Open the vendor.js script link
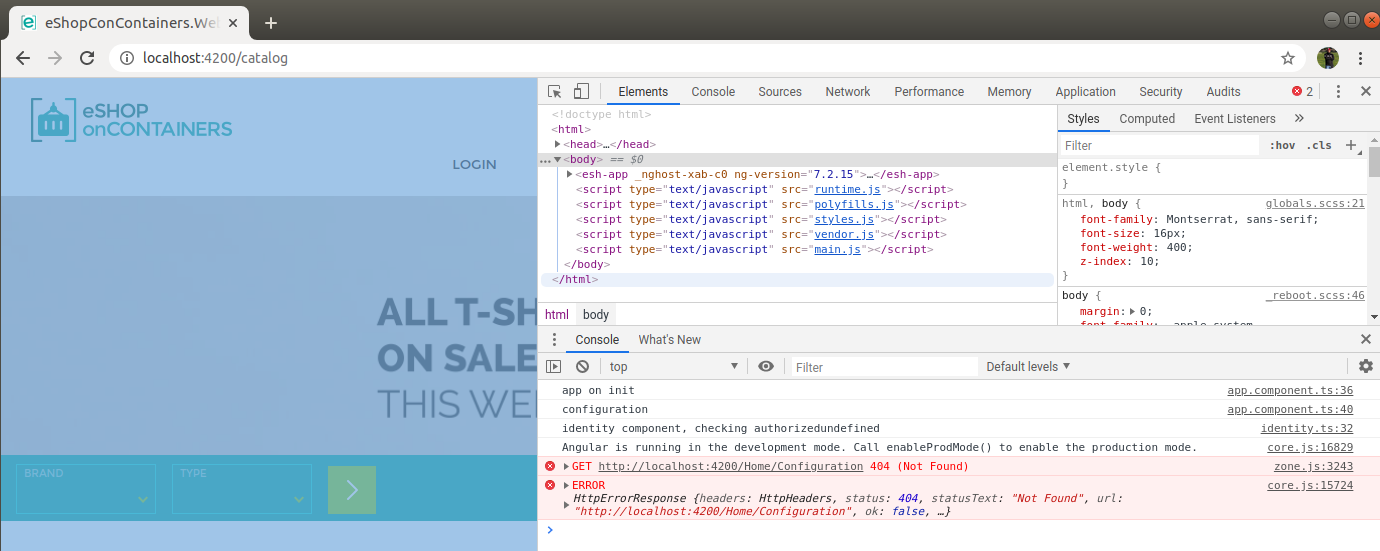The height and width of the screenshot is (551, 1380). 844,234
